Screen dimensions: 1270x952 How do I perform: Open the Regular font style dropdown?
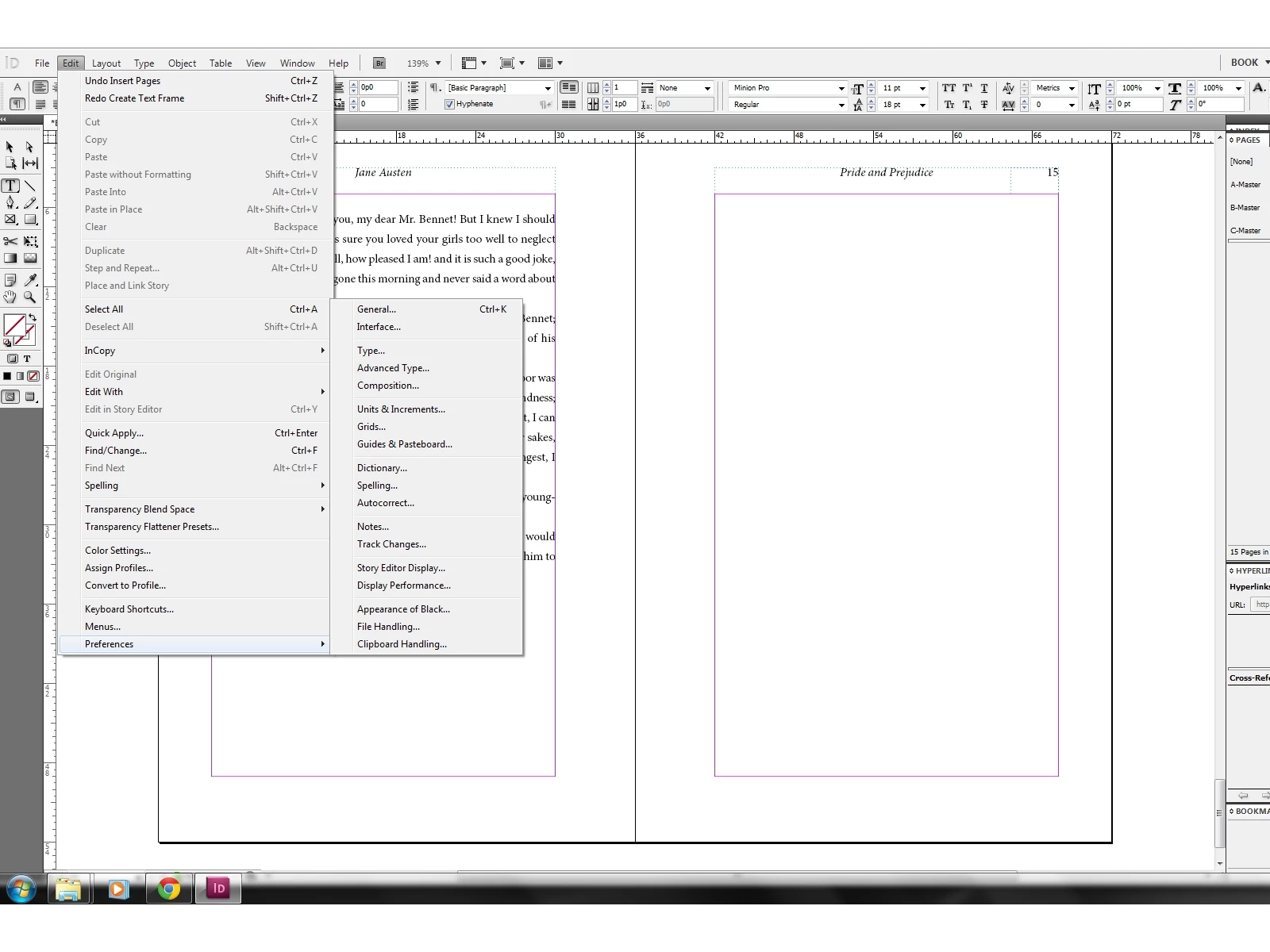pos(841,105)
